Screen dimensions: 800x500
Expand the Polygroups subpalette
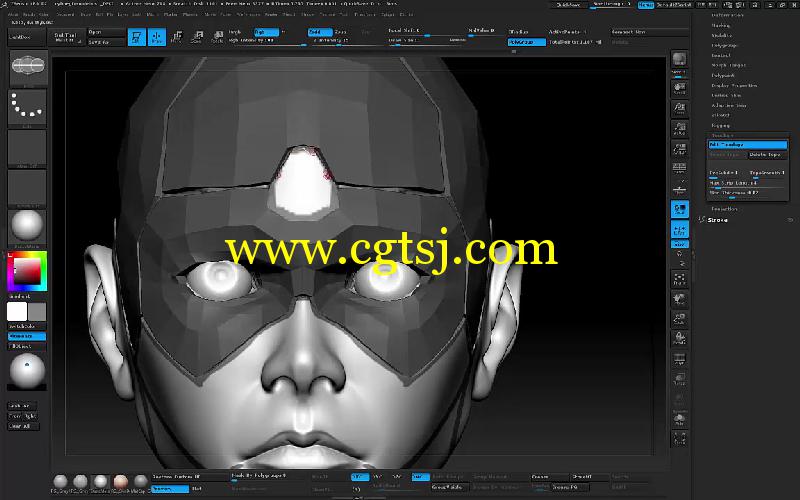point(724,45)
